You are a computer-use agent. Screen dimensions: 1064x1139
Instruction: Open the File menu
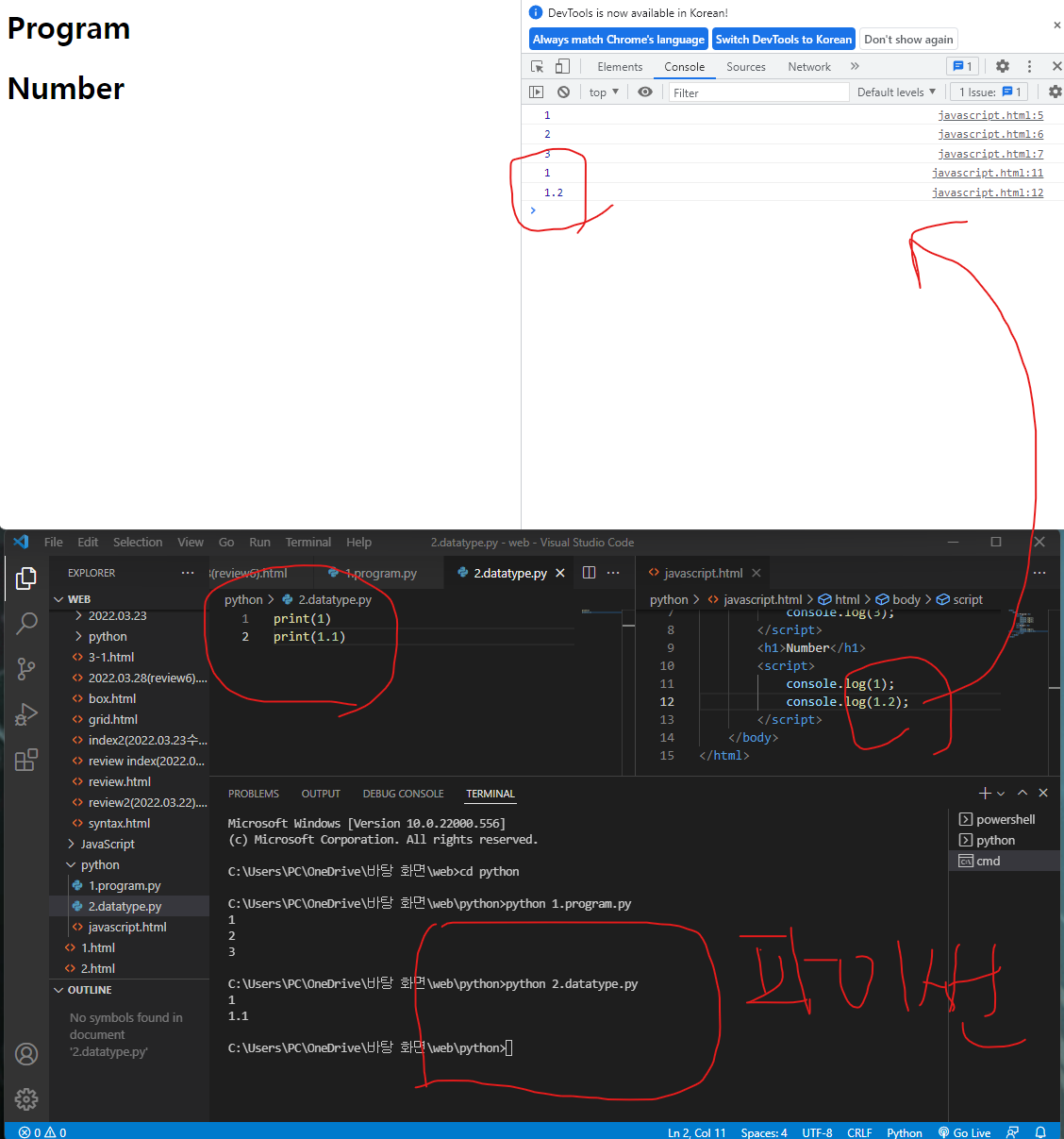(54, 542)
